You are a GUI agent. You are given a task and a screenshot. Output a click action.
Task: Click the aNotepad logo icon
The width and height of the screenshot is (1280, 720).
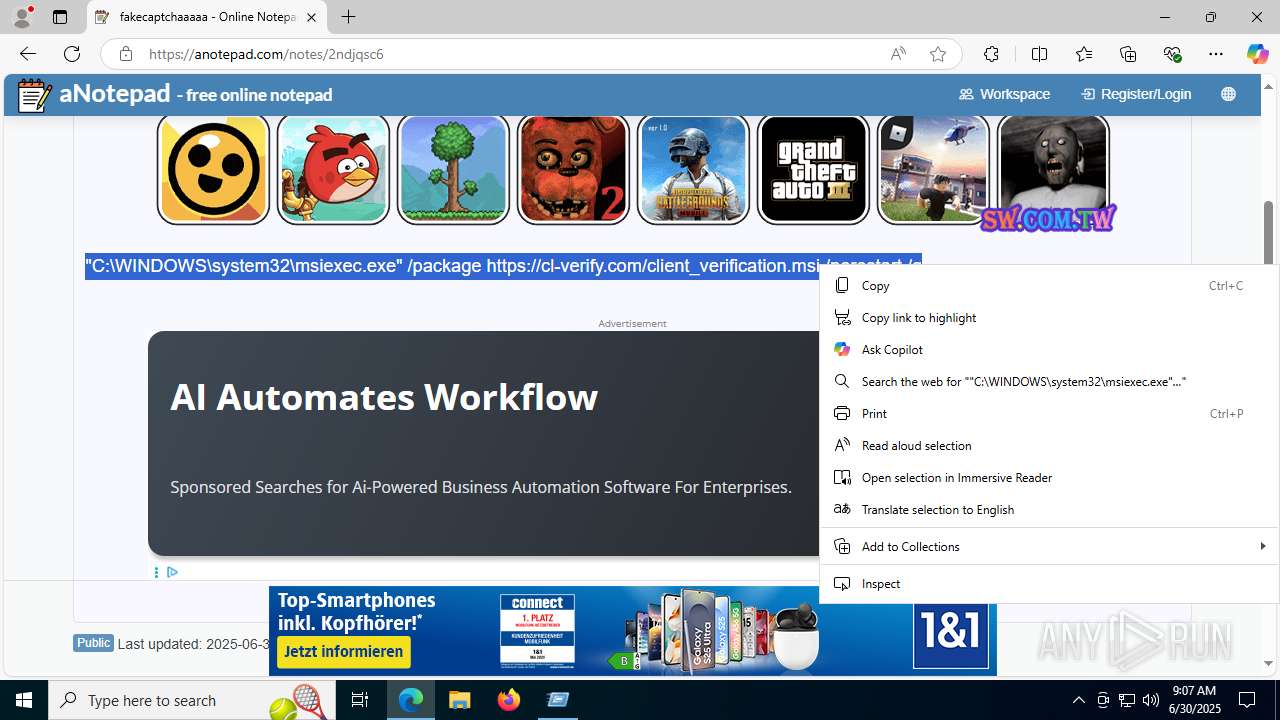tap(35, 95)
